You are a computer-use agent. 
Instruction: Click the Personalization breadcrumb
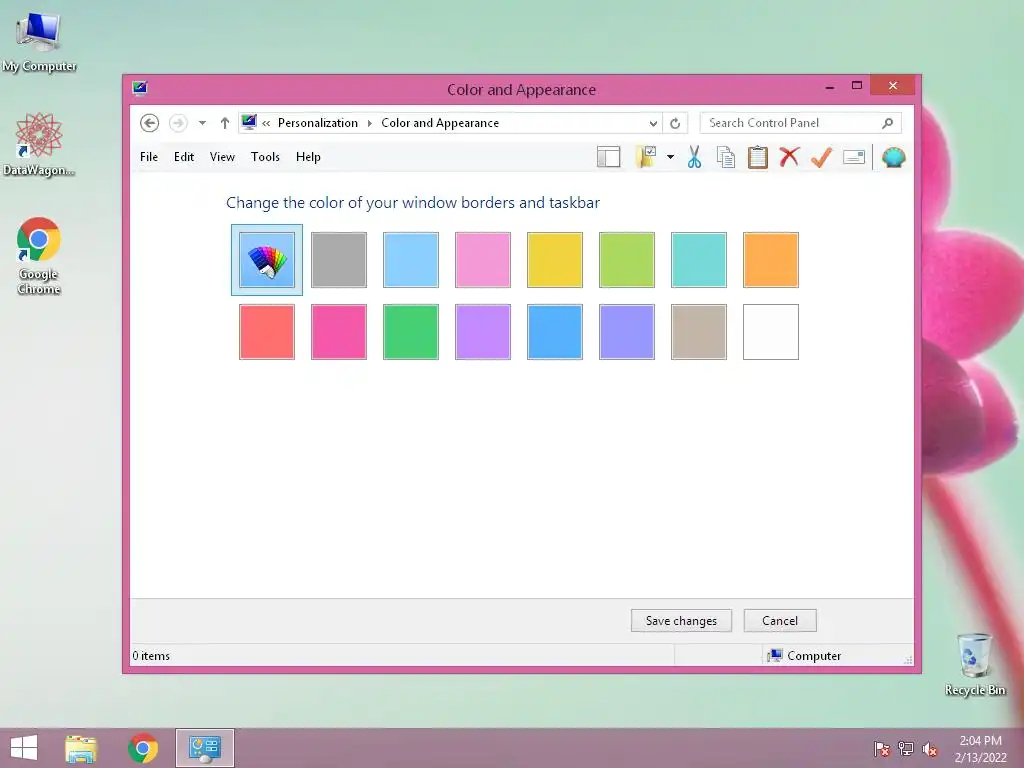point(318,123)
